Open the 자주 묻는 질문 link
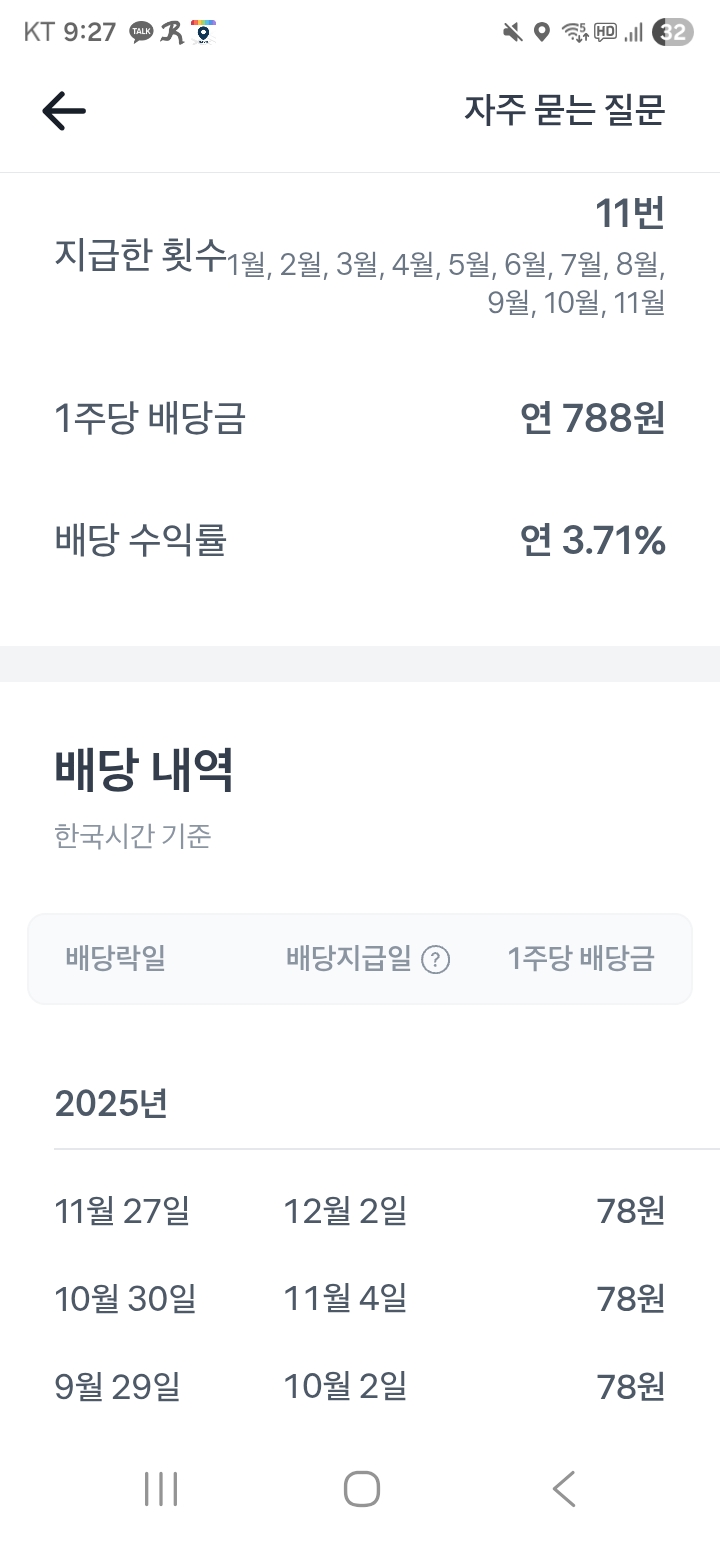The image size is (720, 1544). tap(564, 110)
